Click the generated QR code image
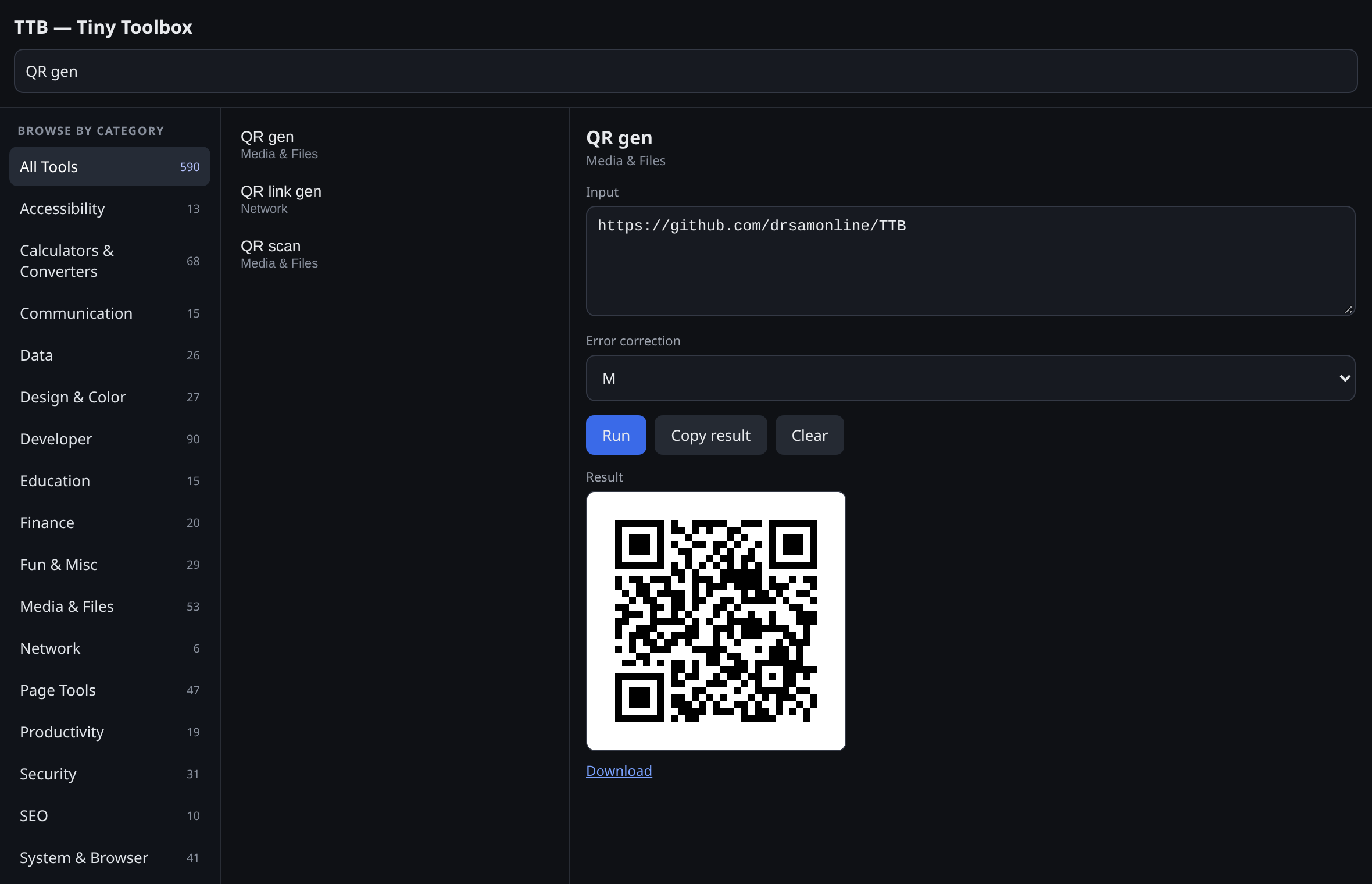This screenshot has width=1372, height=884. pyautogui.click(x=716, y=621)
